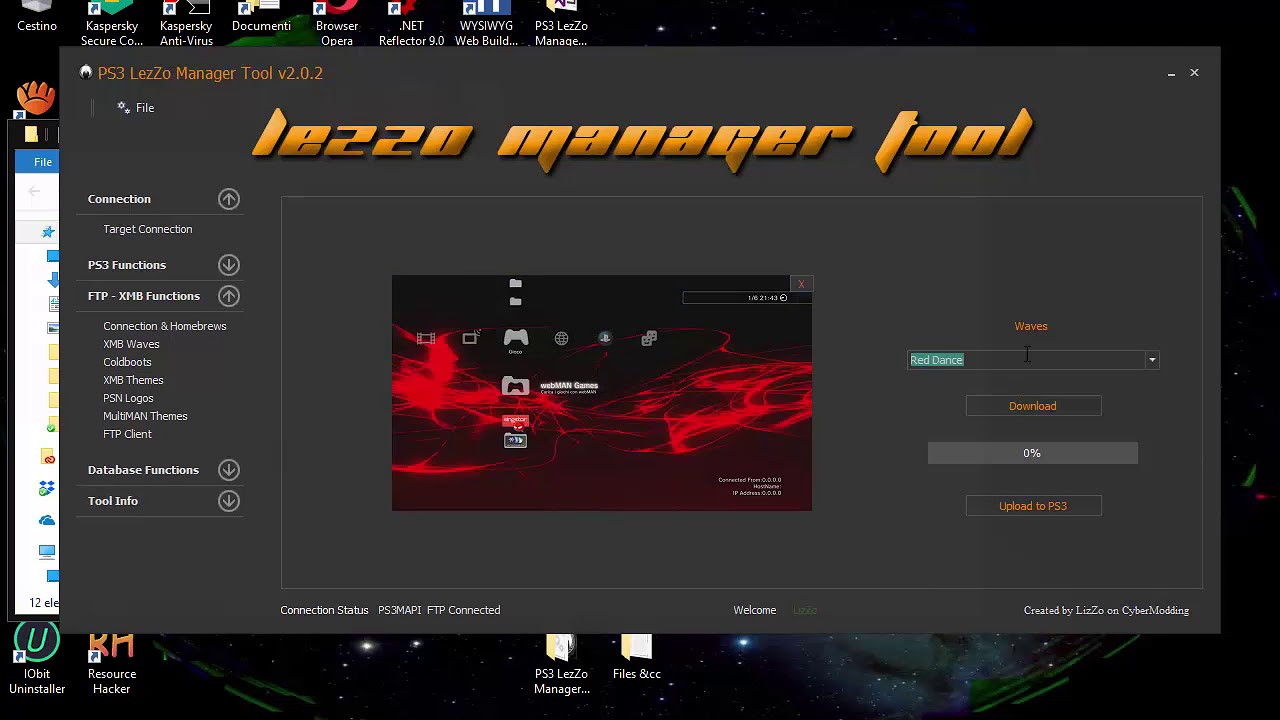Open Files &cc desktop folder
The width and height of the screenshot is (1280, 720).
(x=636, y=658)
